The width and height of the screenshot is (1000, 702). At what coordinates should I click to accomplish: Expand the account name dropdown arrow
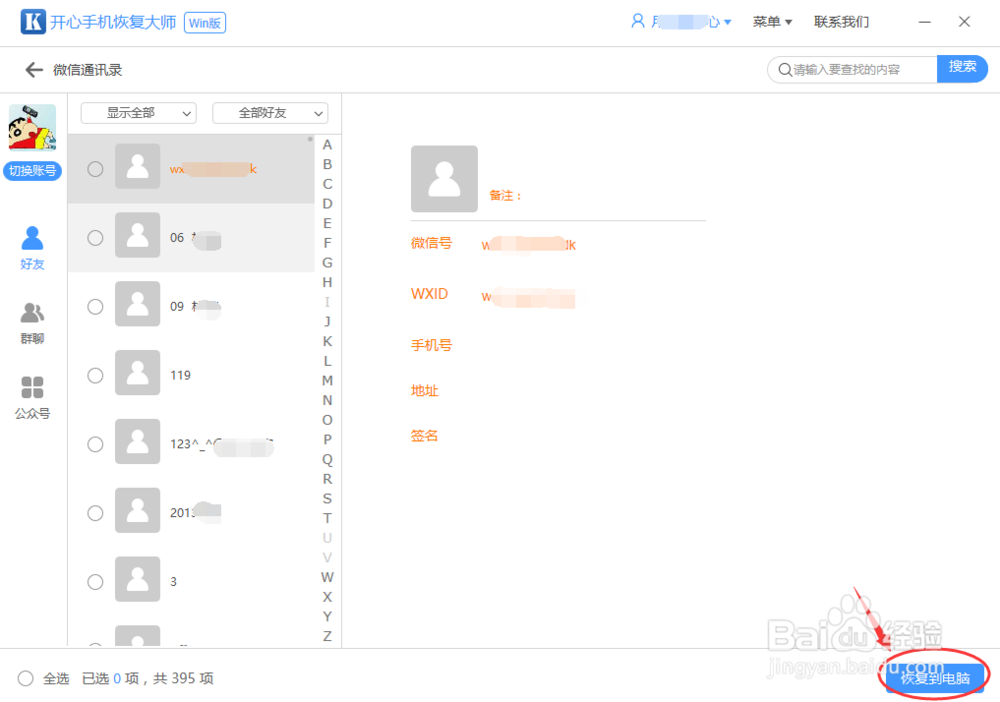pyautogui.click(x=729, y=20)
